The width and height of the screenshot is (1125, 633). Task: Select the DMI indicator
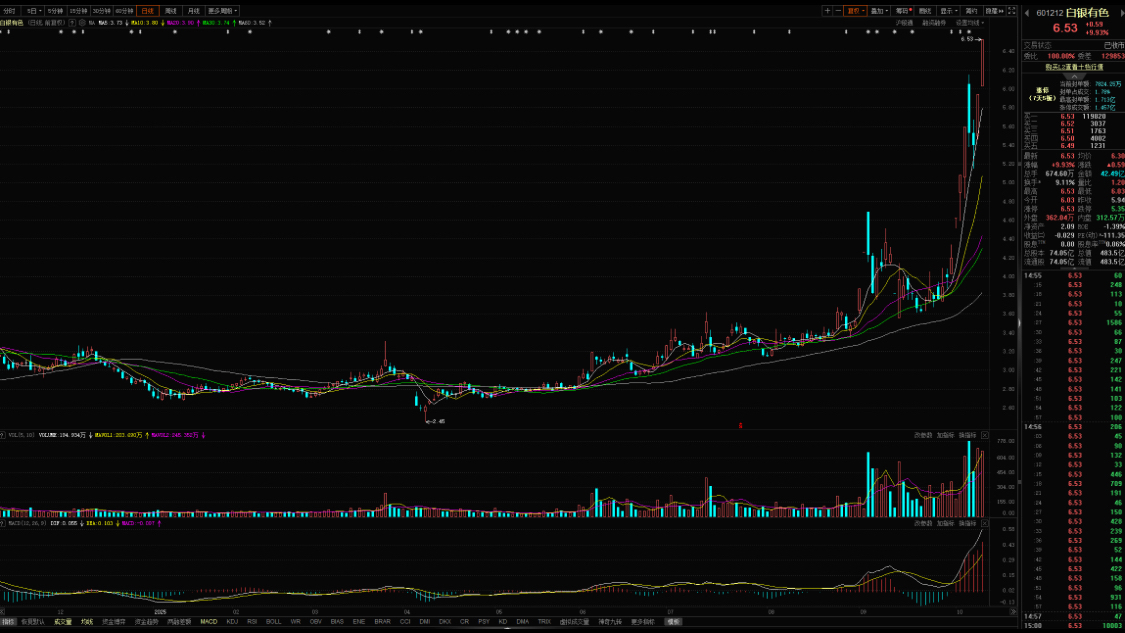(425, 622)
